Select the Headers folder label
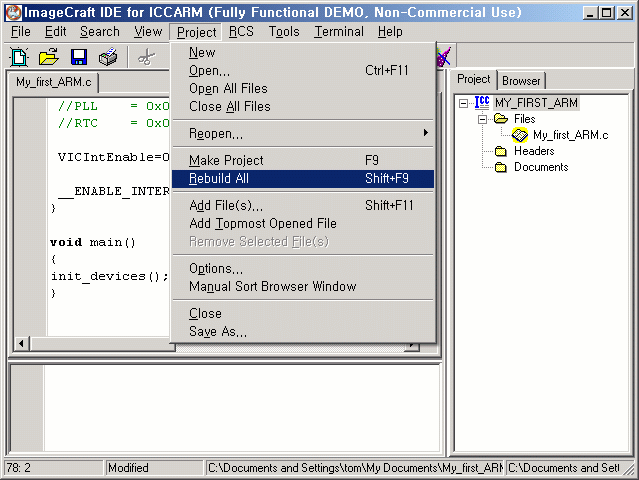This screenshot has height=480, width=639. click(x=534, y=151)
